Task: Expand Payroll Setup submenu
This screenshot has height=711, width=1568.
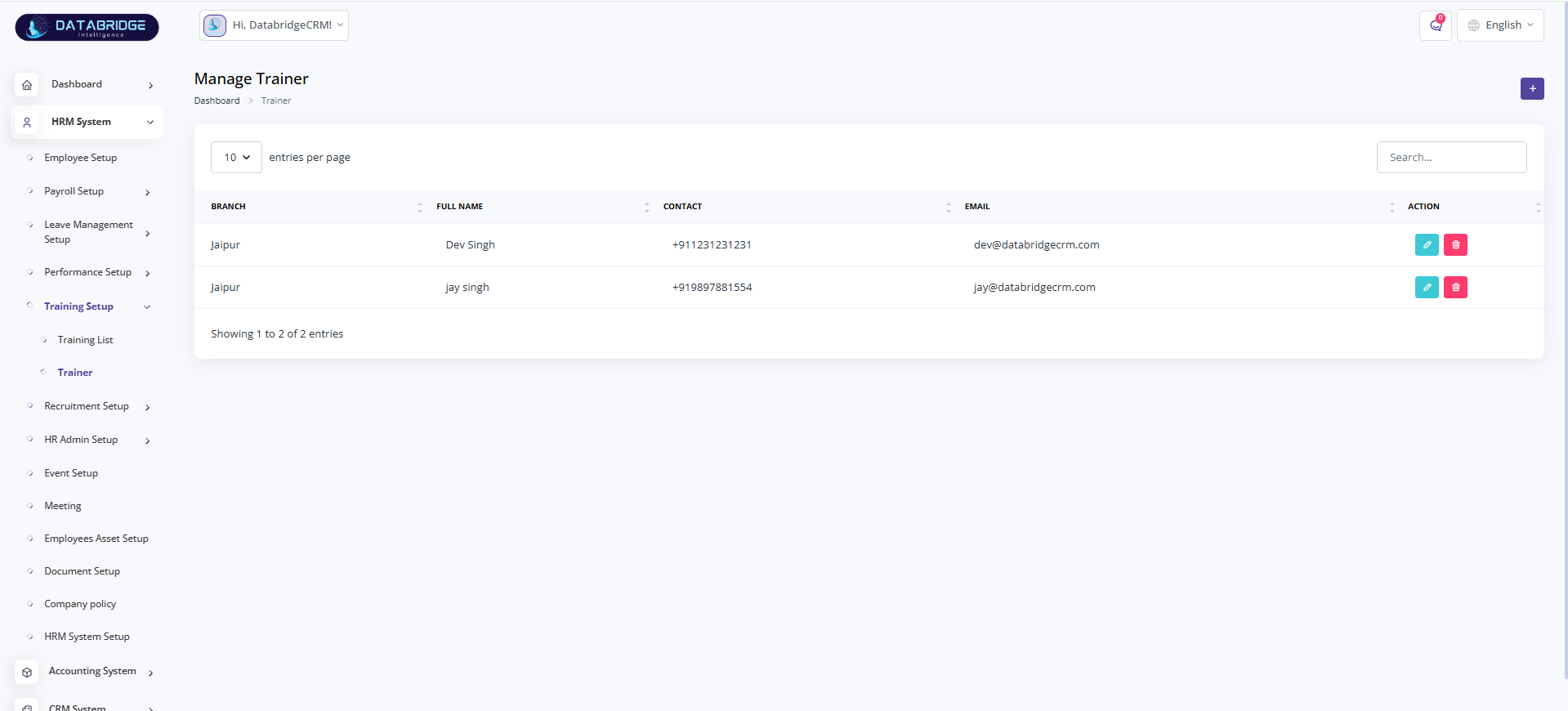Action: tap(147, 192)
